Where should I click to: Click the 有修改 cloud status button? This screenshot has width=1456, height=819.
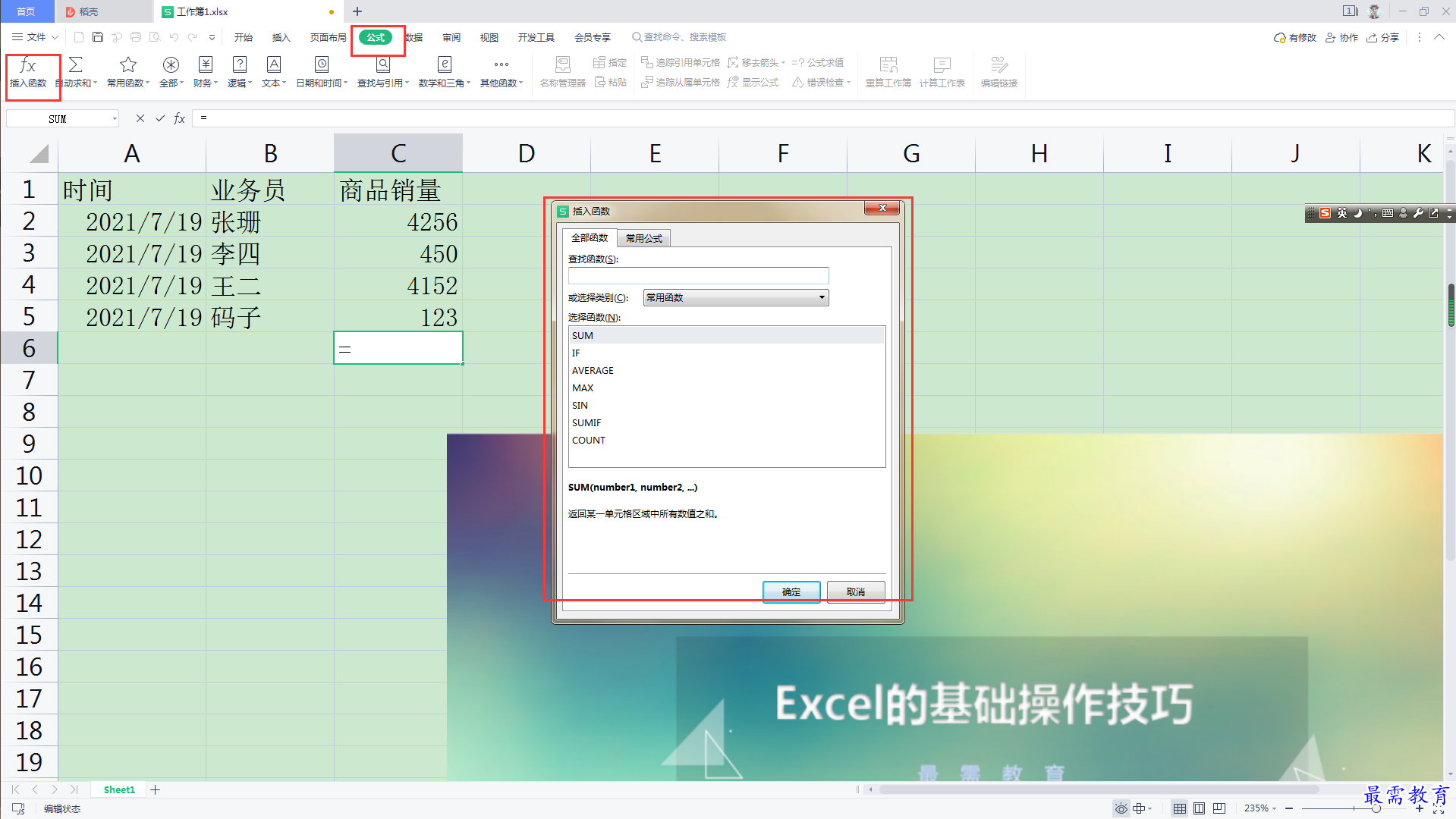click(1295, 37)
